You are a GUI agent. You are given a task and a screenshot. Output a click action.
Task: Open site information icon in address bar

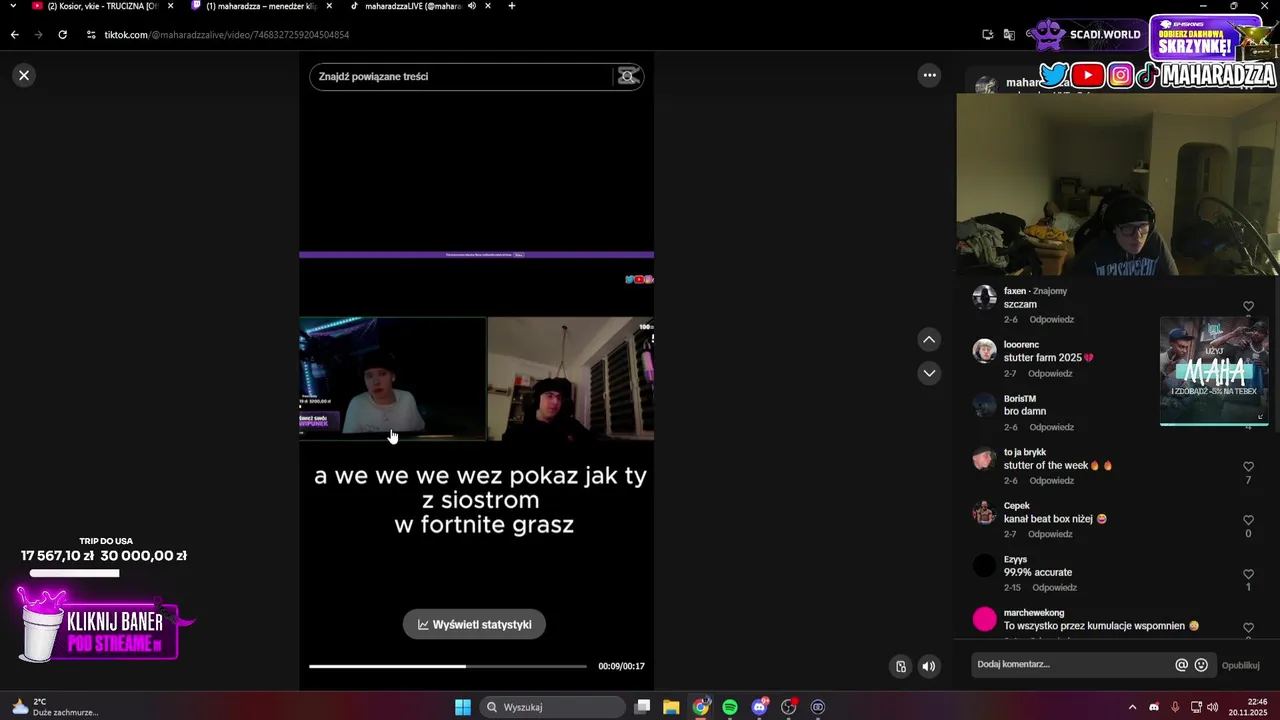pyautogui.click(x=91, y=35)
